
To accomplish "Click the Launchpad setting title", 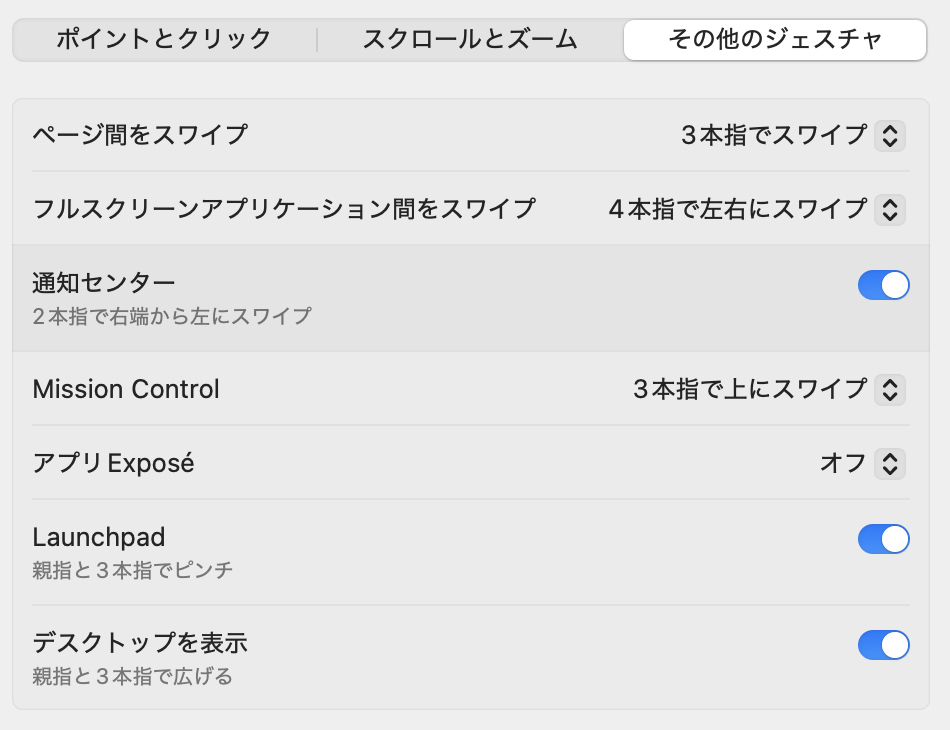I will click(x=99, y=537).
